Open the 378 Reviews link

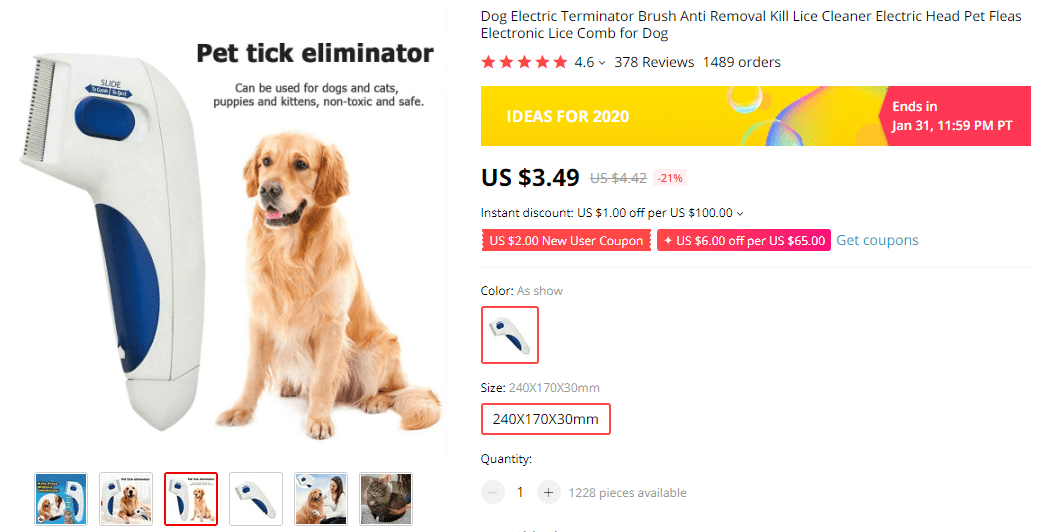pos(654,62)
